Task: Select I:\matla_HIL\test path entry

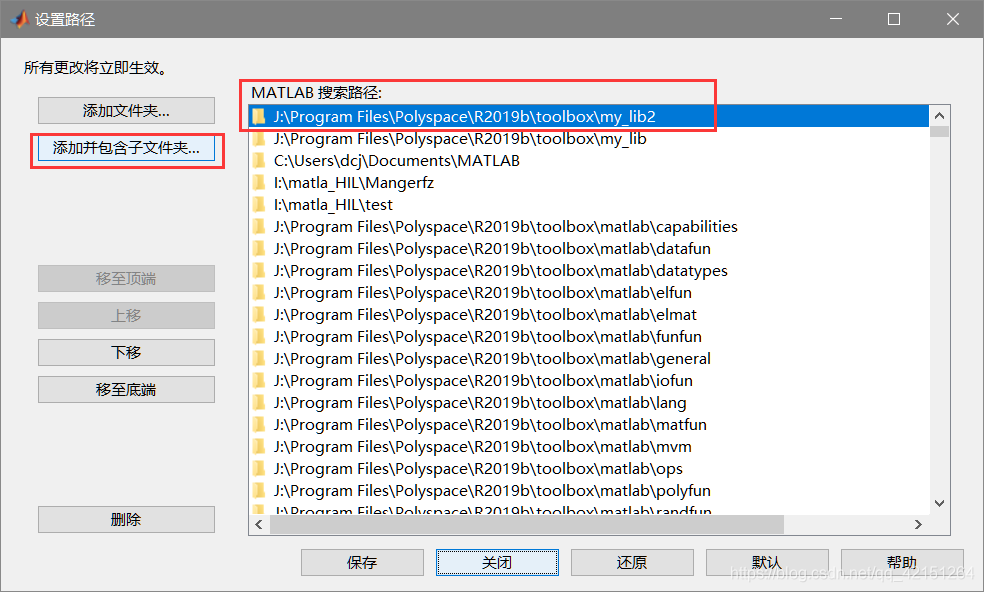Action: point(589,205)
